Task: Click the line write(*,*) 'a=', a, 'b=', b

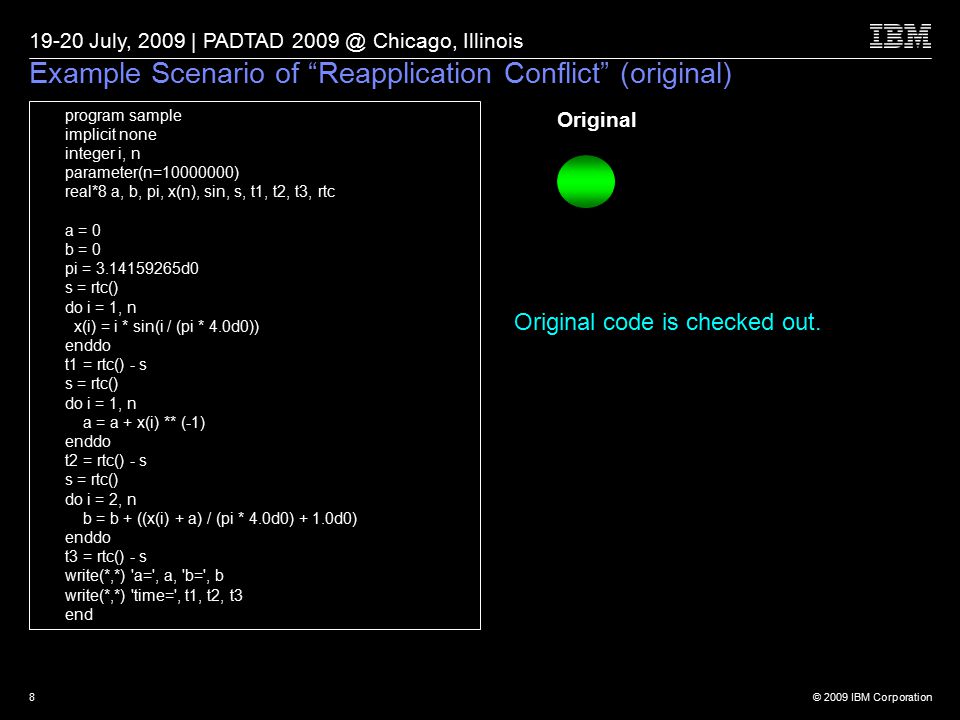Action: point(144,576)
